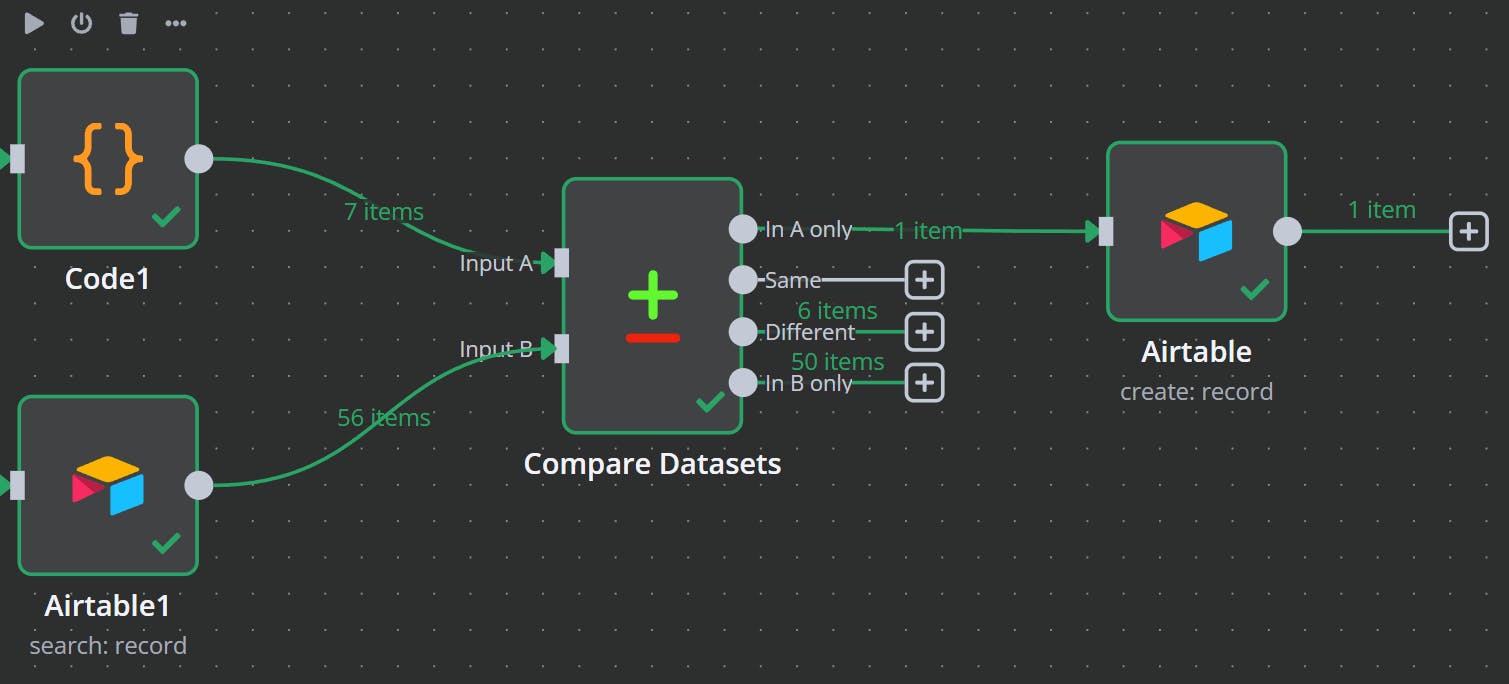Click the 'Input B' label
The image size is (1509, 684).
[496, 349]
